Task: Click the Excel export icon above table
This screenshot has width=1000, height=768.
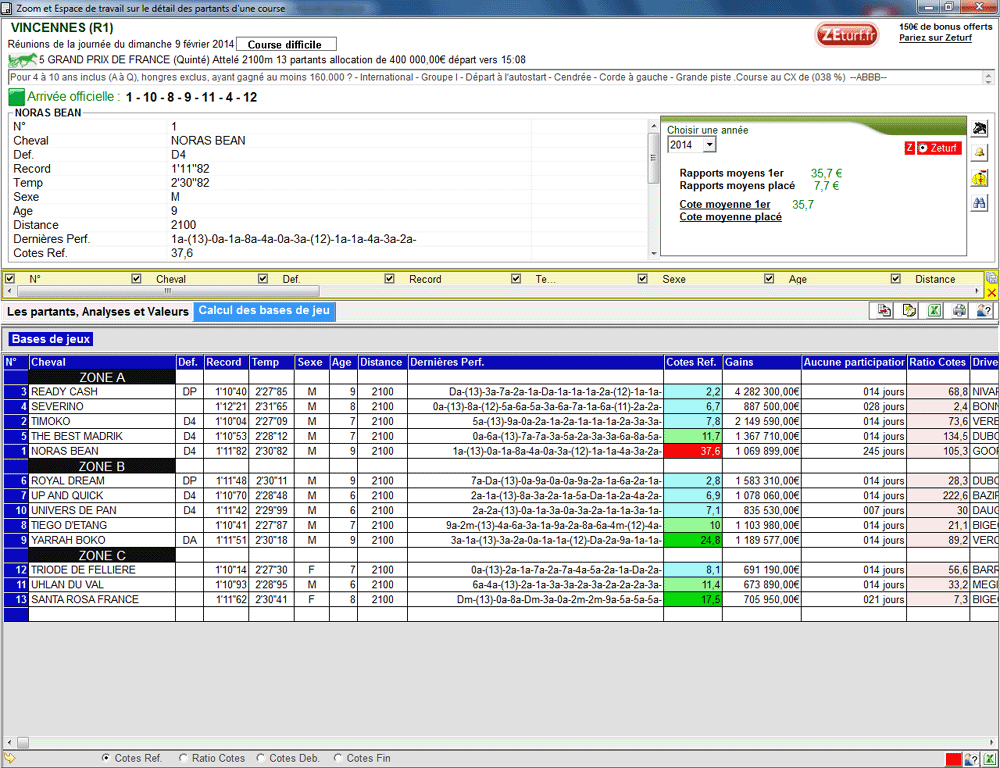Action: [x=934, y=311]
